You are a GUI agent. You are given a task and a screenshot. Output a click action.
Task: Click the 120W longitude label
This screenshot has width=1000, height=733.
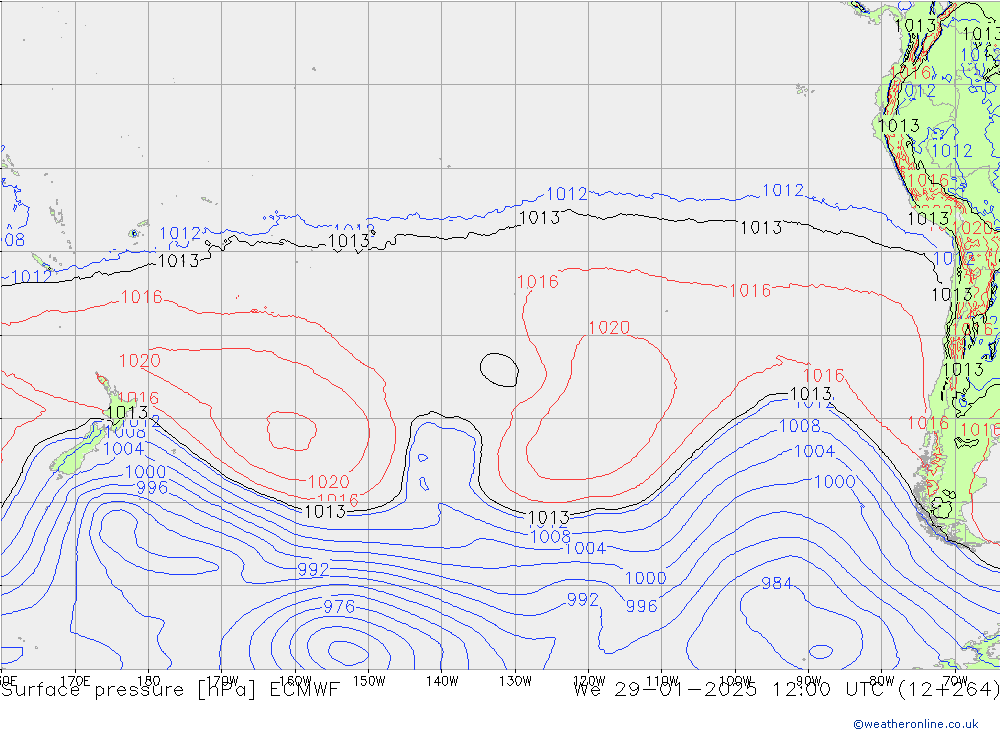coord(588,680)
